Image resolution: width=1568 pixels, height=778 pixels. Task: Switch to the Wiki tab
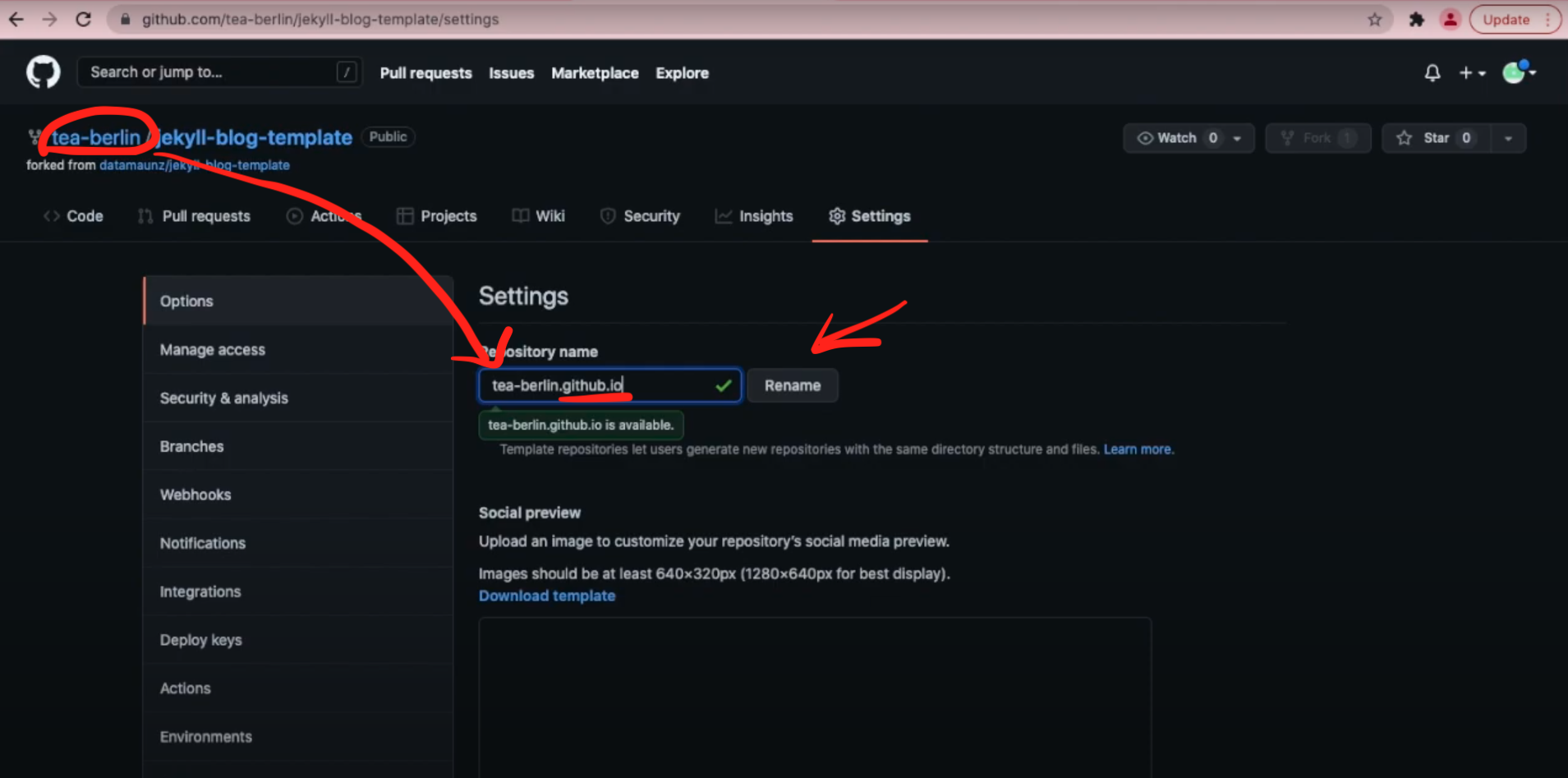click(539, 216)
